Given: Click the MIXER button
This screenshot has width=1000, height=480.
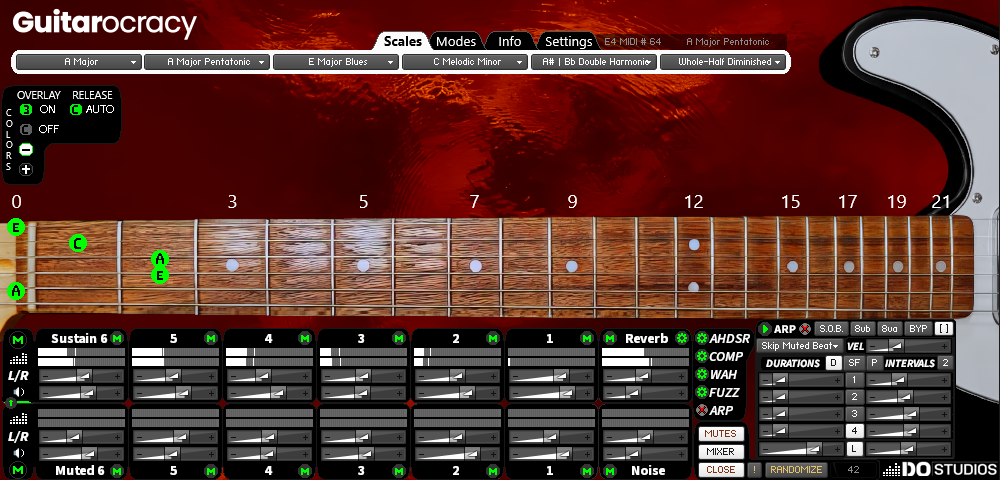Looking at the screenshot, I should coord(720,451).
